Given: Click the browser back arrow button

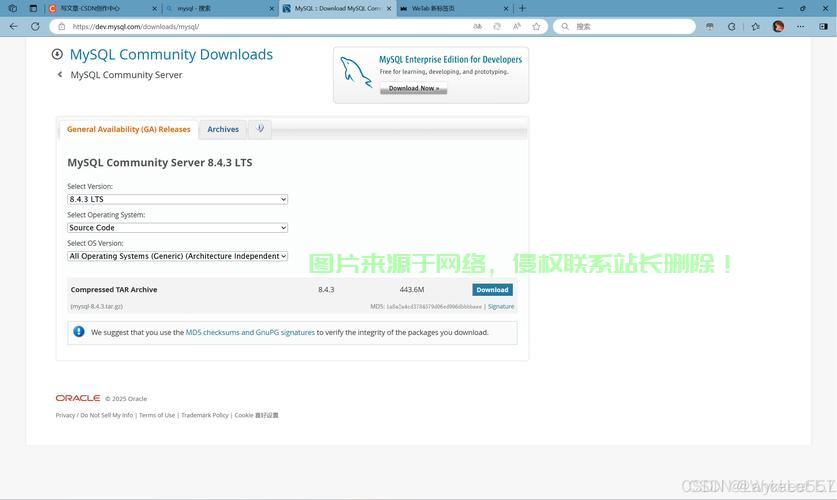Looking at the screenshot, I should click(x=13, y=27).
